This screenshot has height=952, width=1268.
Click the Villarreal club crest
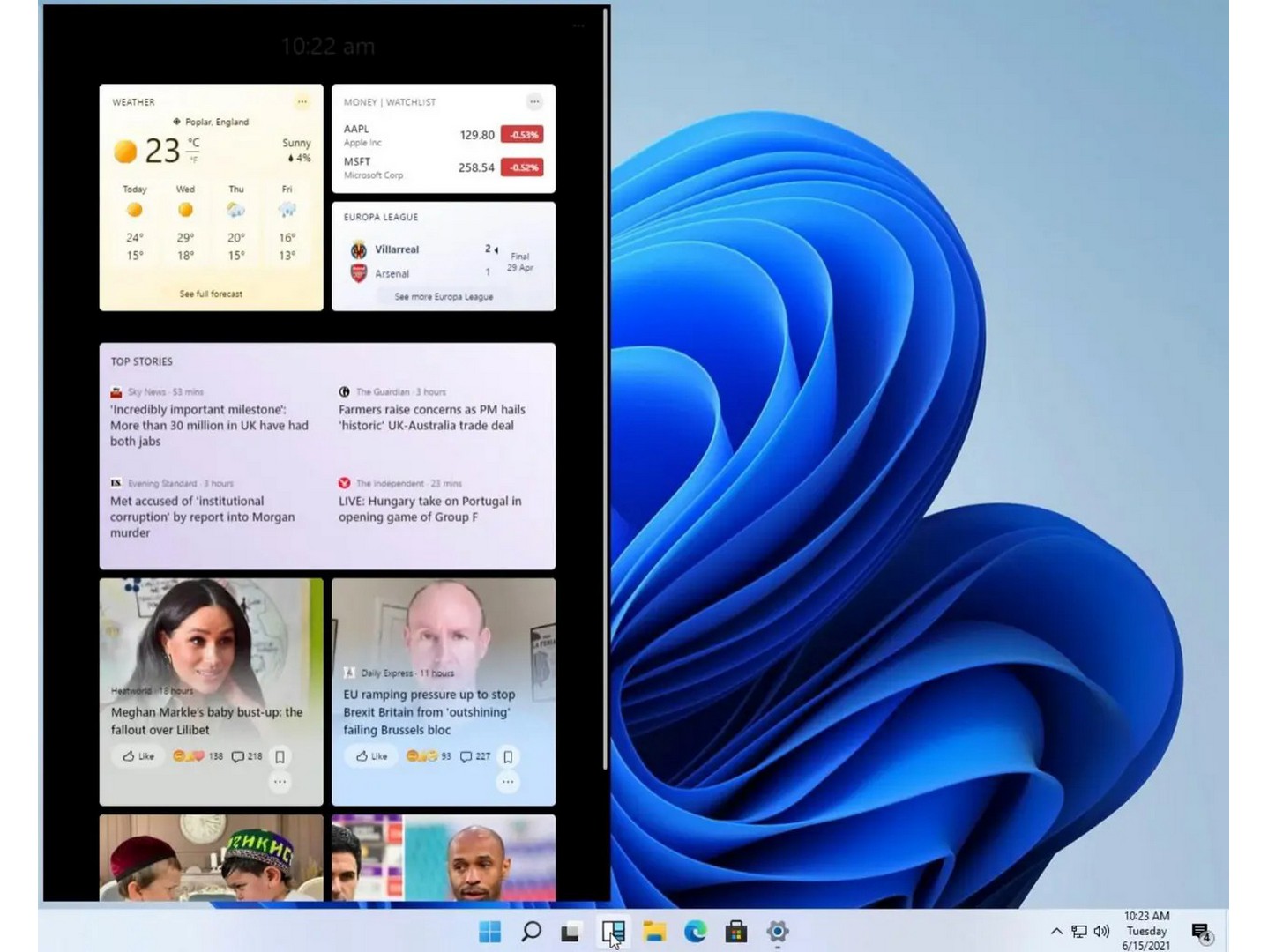[359, 249]
